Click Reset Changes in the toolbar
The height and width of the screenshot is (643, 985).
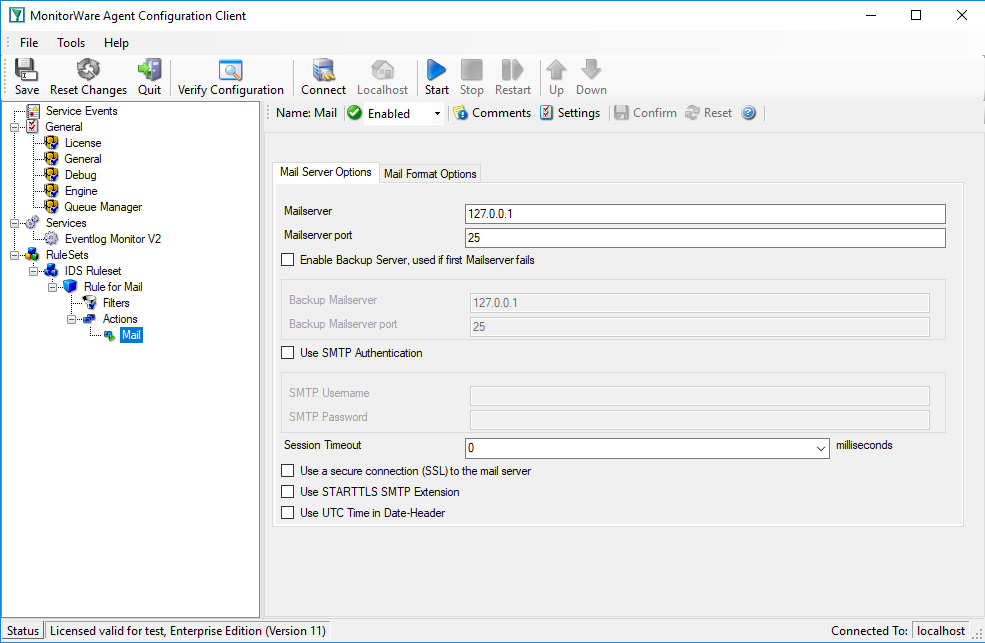click(x=88, y=77)
